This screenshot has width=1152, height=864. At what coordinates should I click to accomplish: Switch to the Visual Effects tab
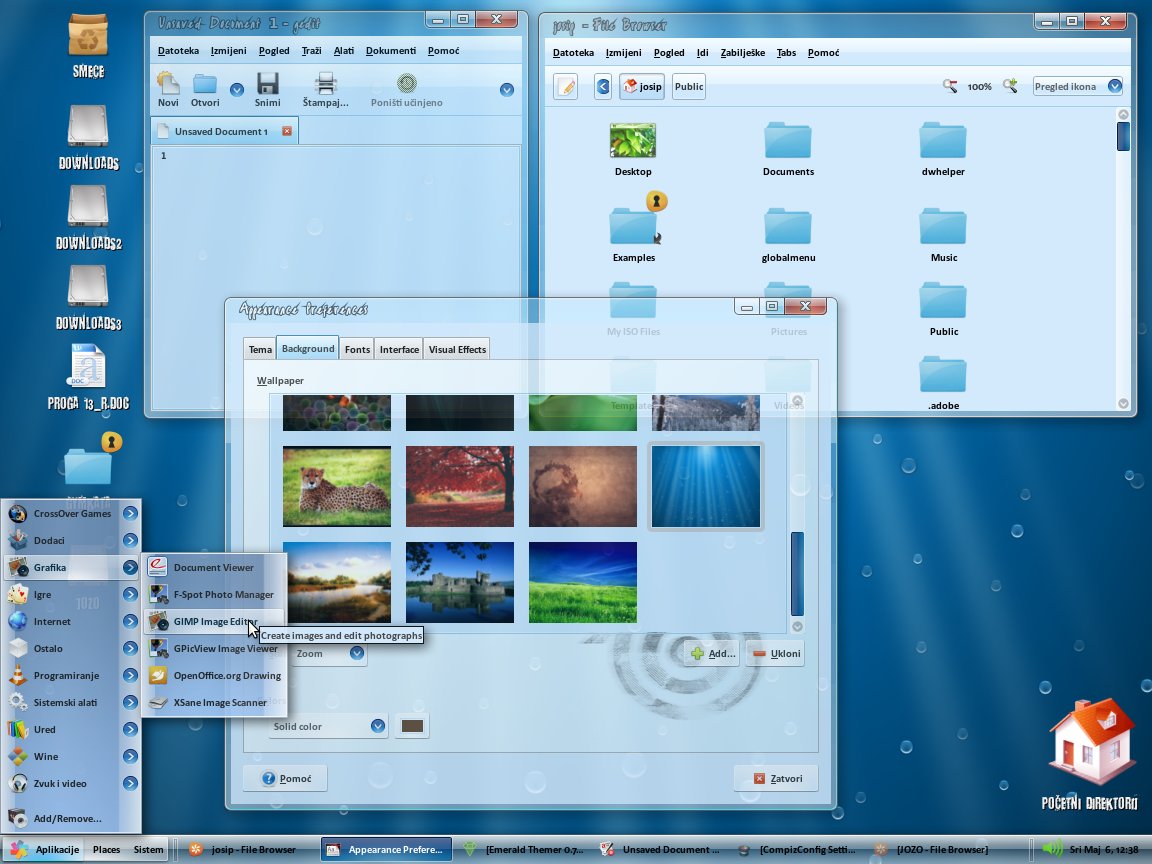(x=457, y=349)
